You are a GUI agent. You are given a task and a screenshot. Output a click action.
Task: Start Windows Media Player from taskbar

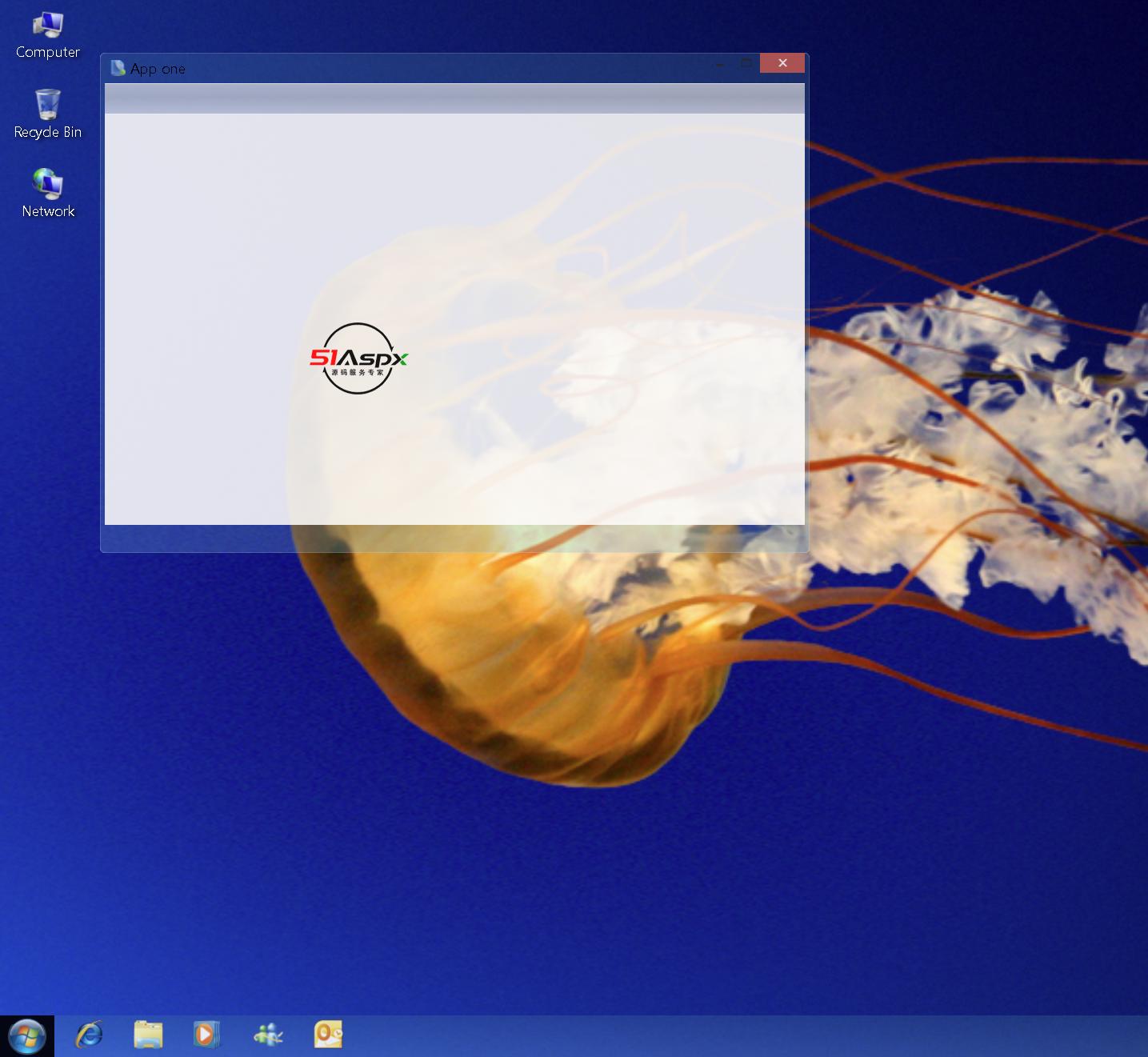pyautogui.click(x=206, y=1035)
